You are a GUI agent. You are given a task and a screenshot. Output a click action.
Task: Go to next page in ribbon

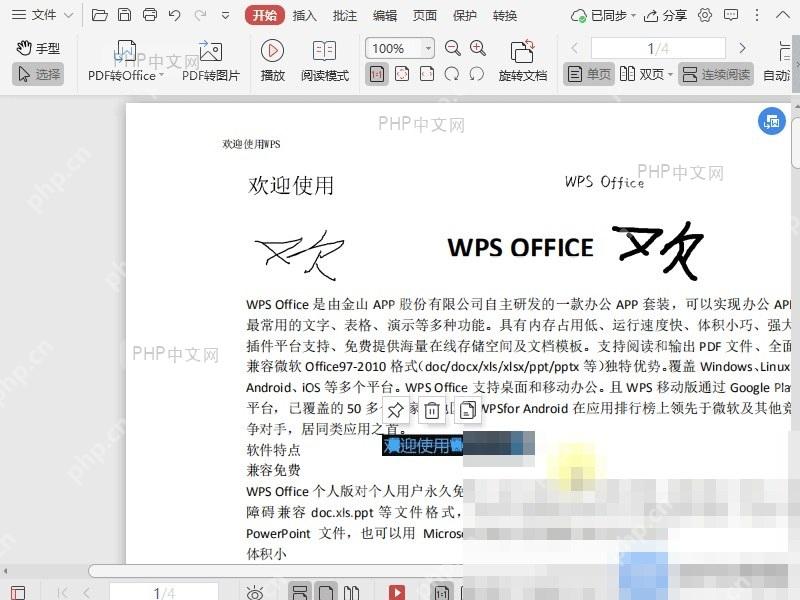click(x=742, y=48)
